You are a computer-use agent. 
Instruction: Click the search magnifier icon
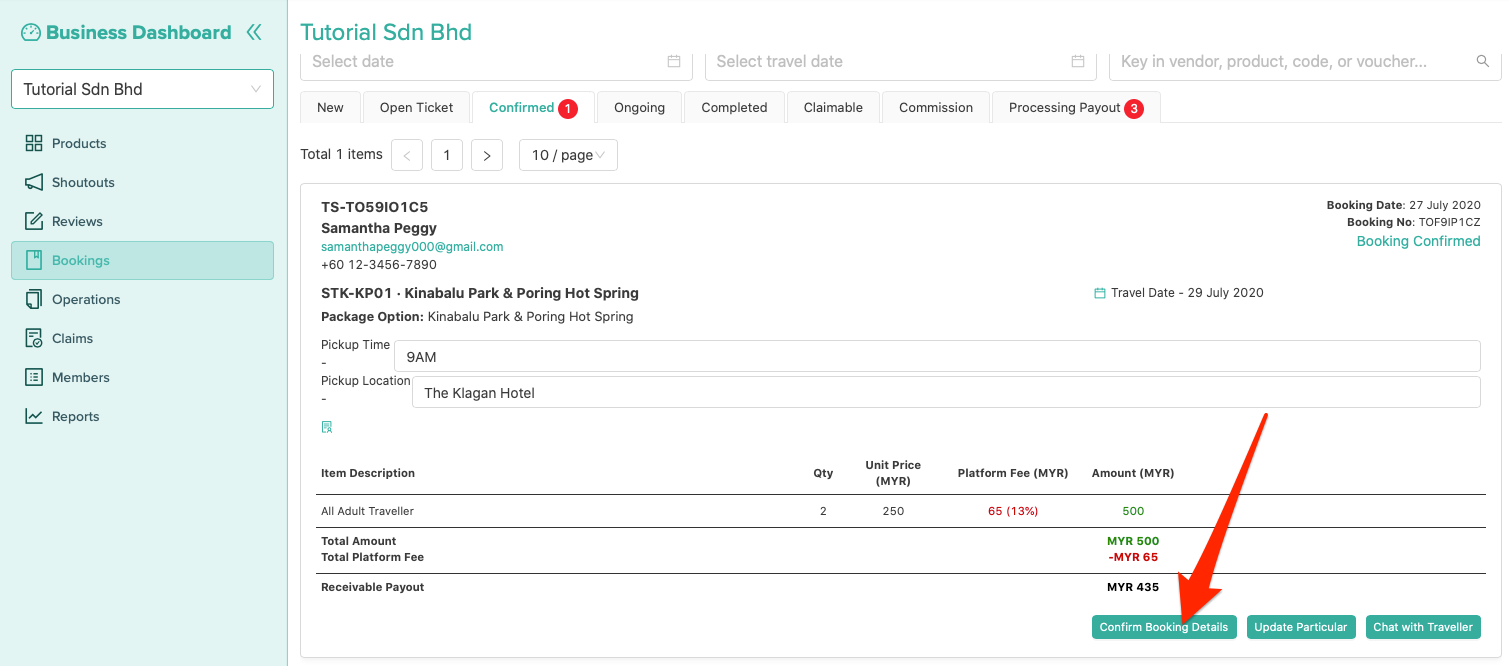[x=1483, y=61]
